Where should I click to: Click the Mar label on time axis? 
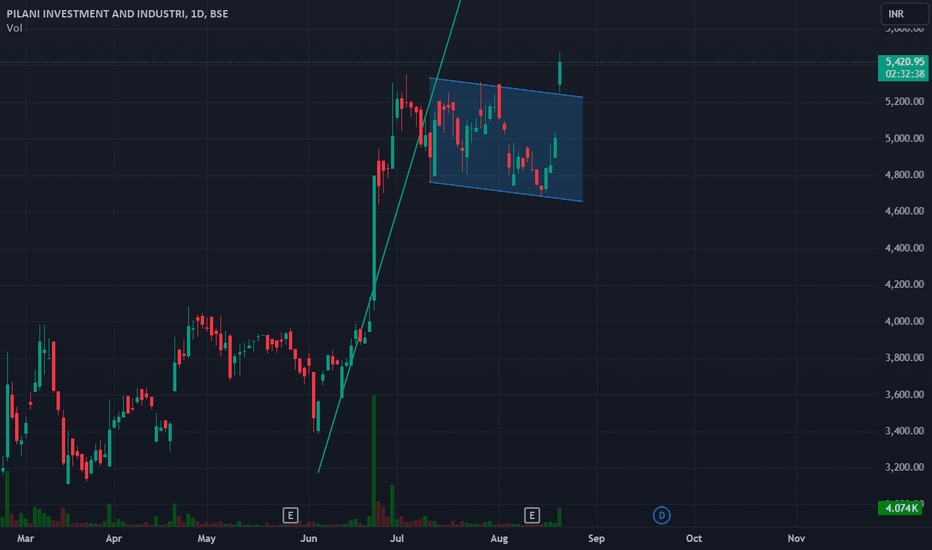click(x=26, y=539)
